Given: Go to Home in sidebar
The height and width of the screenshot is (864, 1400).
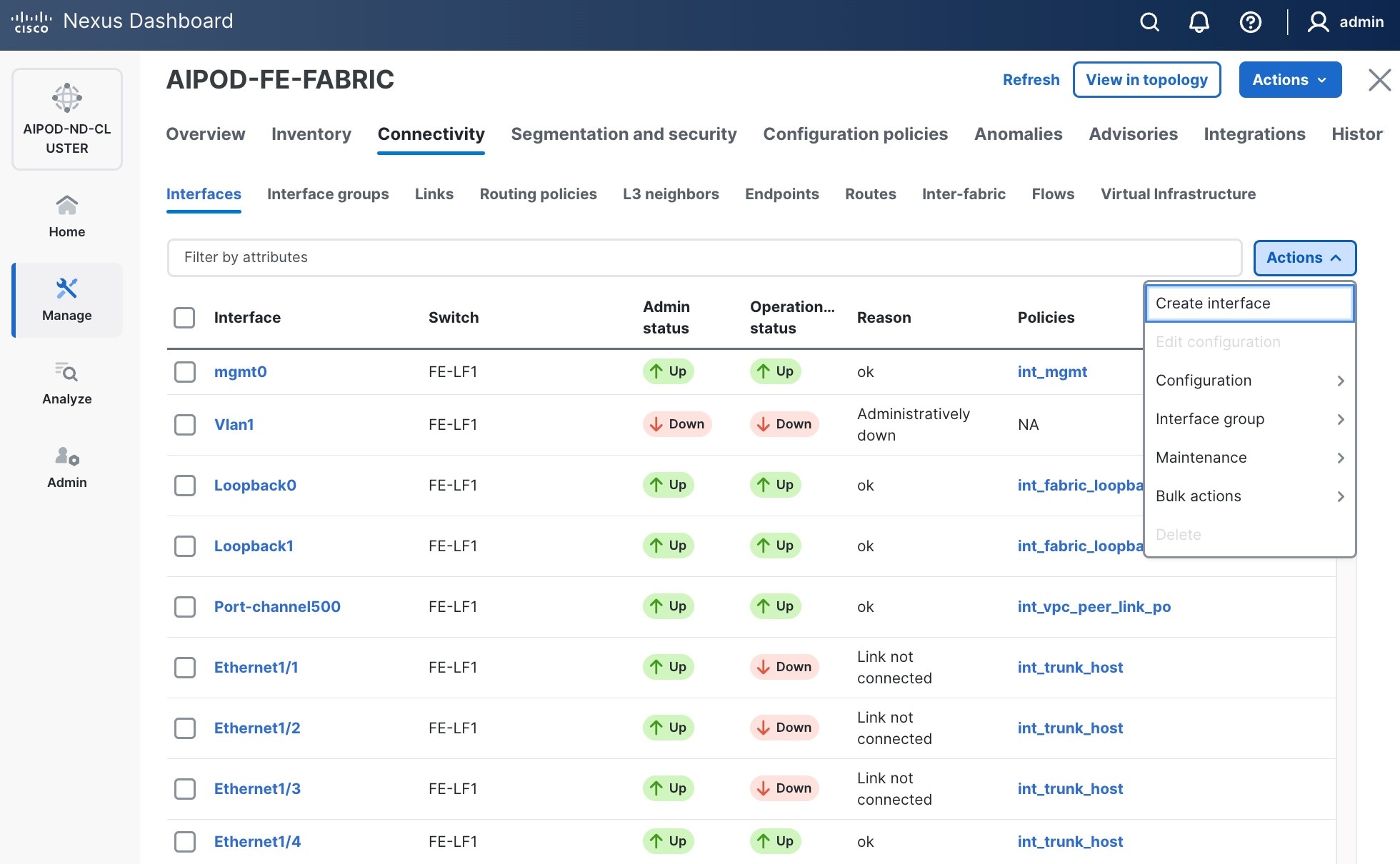Looking at the screenshot, I should 67,216.
